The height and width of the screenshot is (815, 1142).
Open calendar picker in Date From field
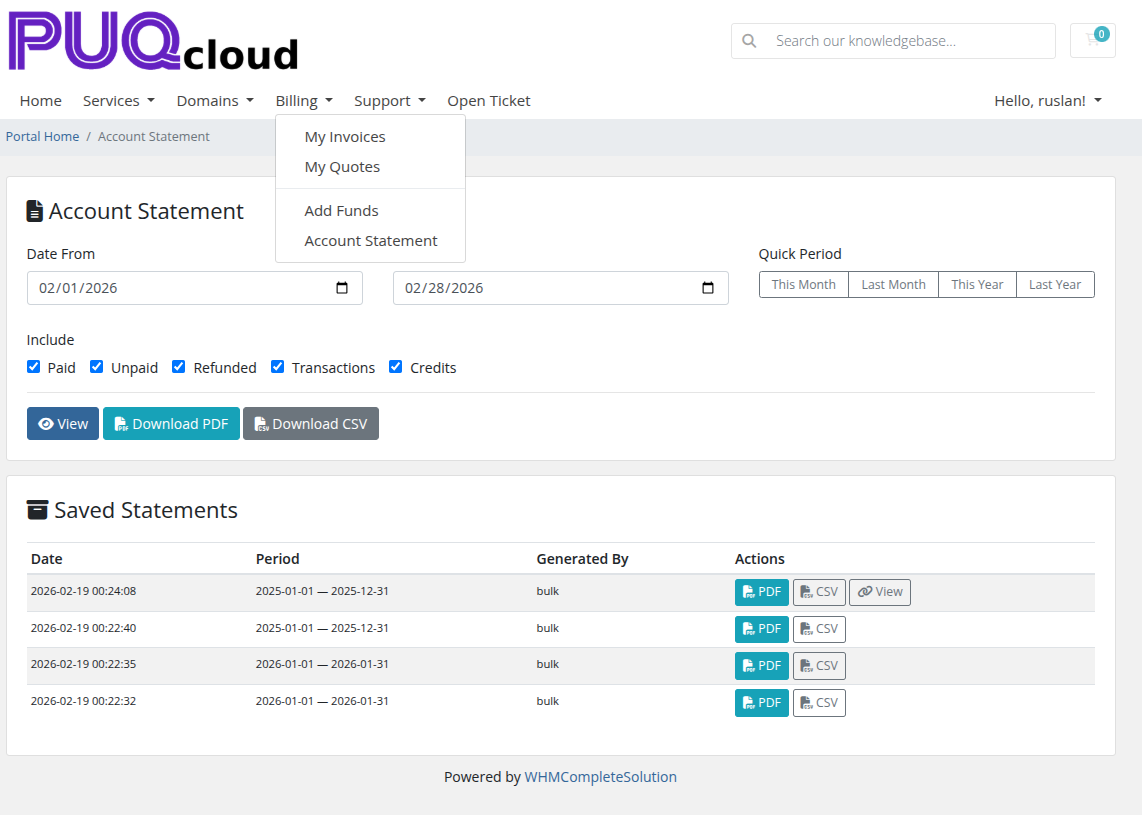[x=342, y=288]
